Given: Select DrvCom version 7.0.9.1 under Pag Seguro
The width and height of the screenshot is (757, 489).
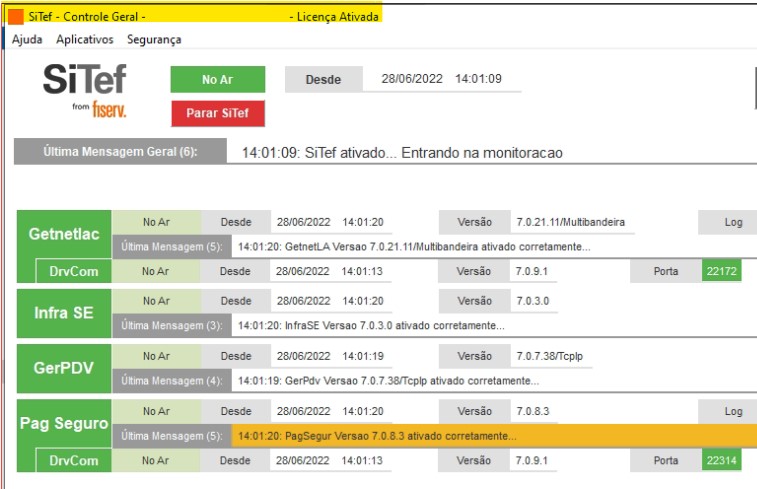Looking at the screenshot, I should point(532,461).
